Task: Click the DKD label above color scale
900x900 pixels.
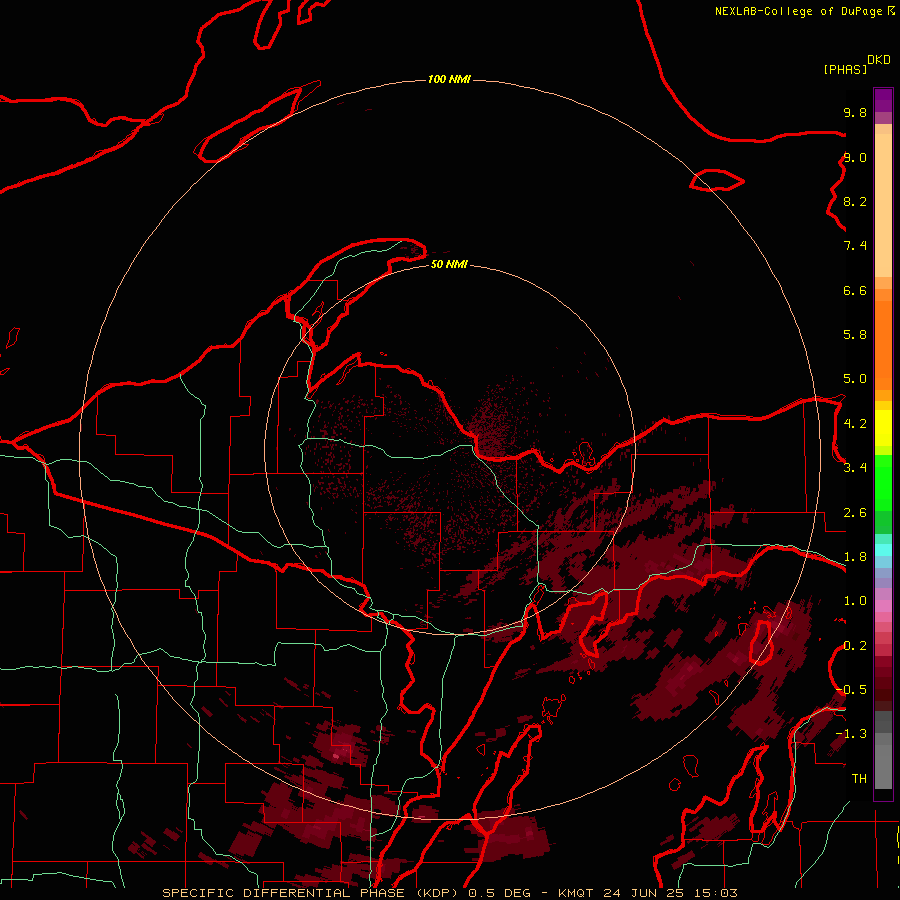Action: click(879, 60)
